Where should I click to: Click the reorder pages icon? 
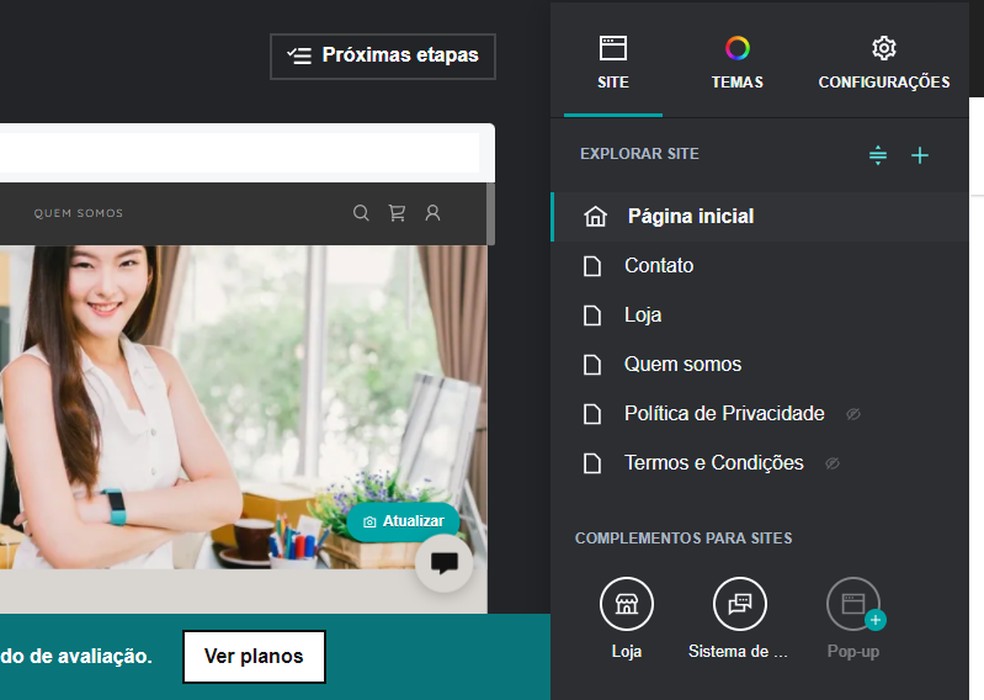(x=878, y=155)
